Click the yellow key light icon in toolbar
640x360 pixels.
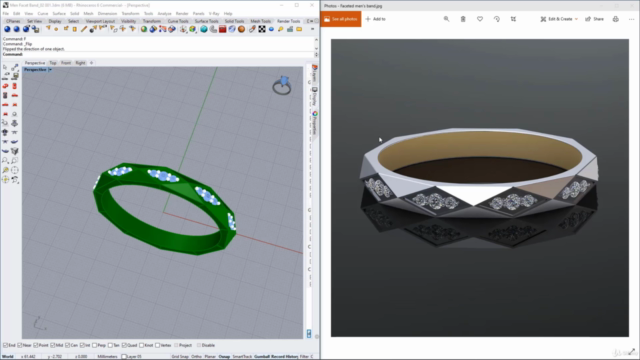pyautogui.click(x=280, y=29)
